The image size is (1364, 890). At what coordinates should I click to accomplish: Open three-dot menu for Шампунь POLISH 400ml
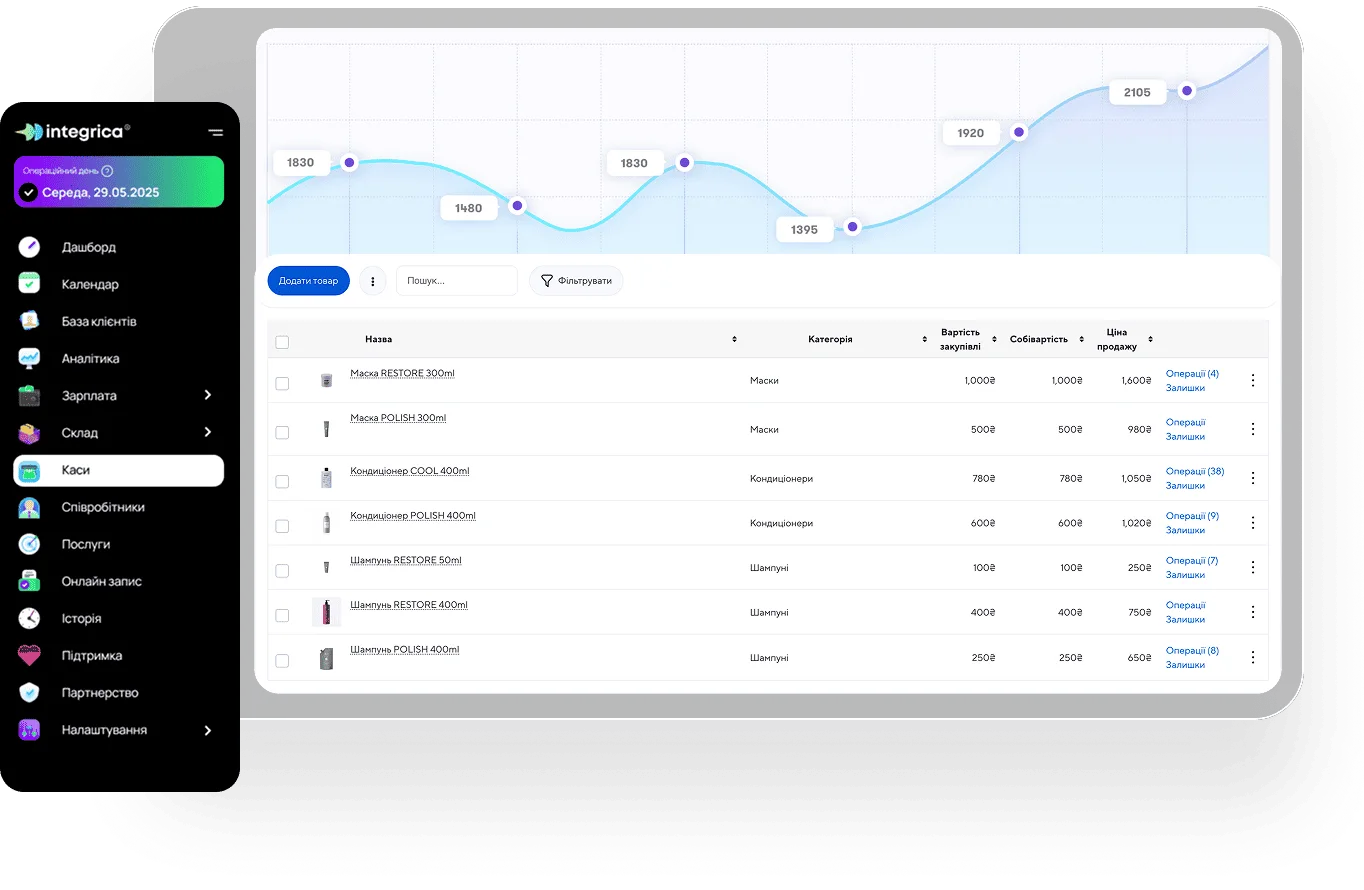pos(1252,657)
